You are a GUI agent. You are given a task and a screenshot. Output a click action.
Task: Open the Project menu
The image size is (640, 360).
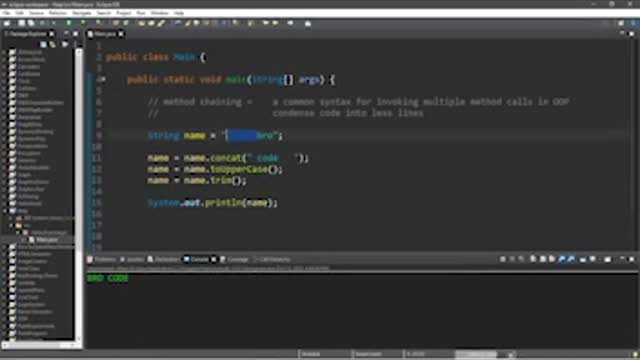point(124,13)
